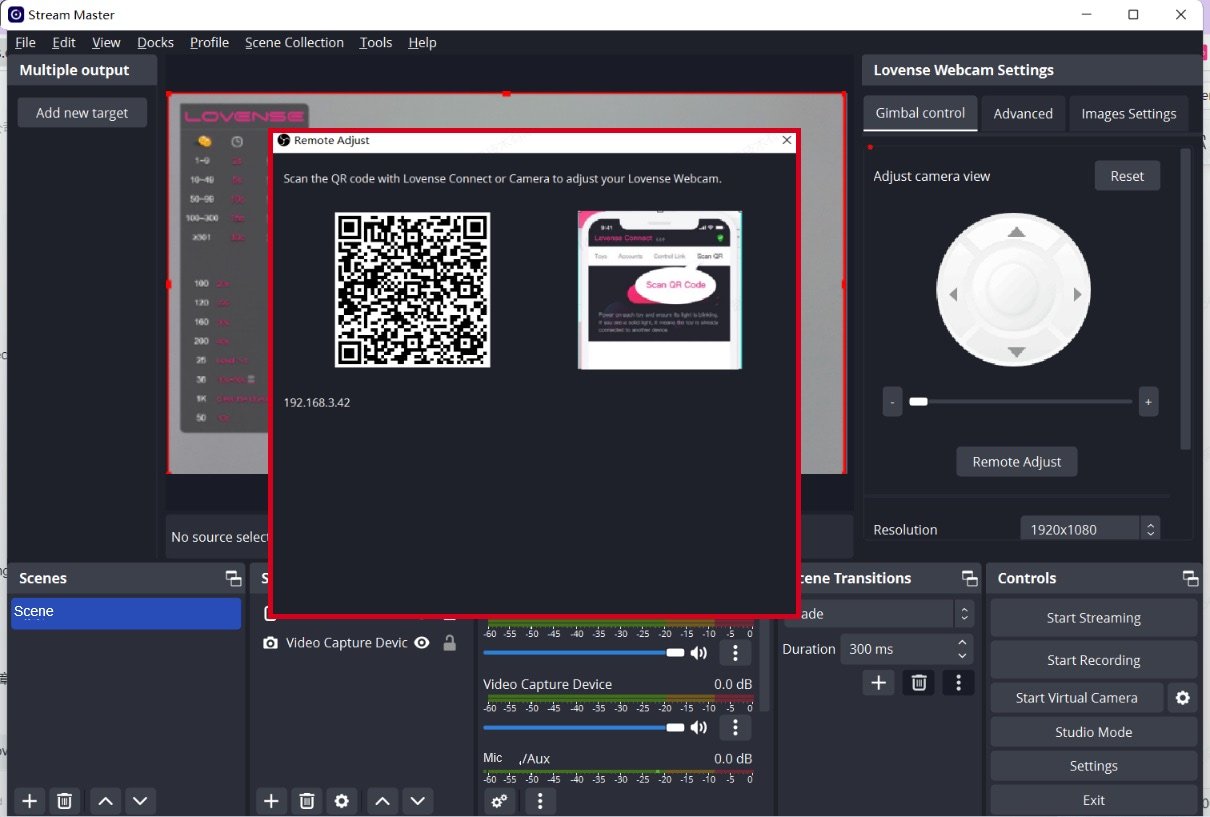Screen dimensions: 1210x817
Task: Mute the mixer channel above Video Capture Device
Action: coord(699,653)
